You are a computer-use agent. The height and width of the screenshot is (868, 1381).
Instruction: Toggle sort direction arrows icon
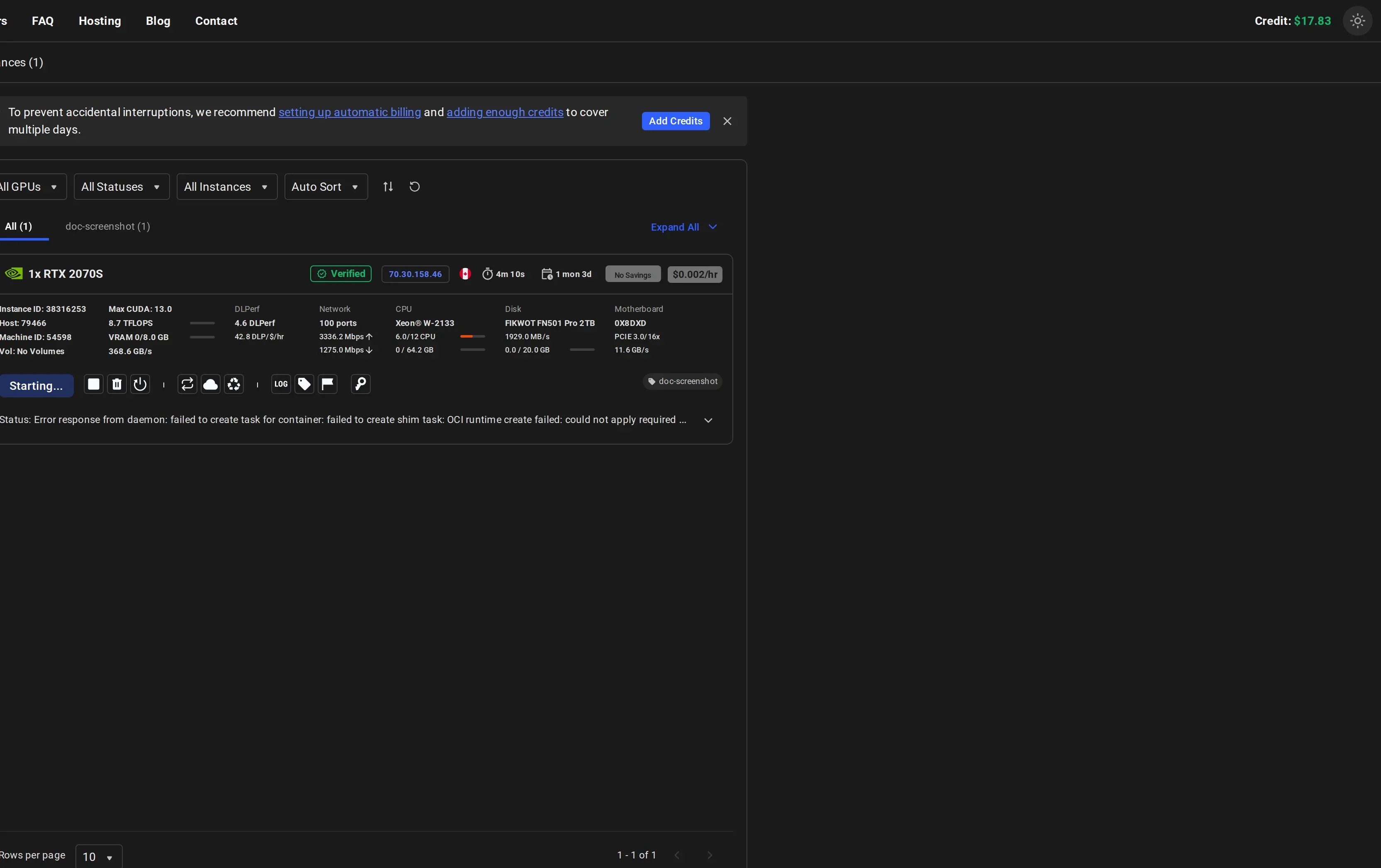(x=388, y=187)
